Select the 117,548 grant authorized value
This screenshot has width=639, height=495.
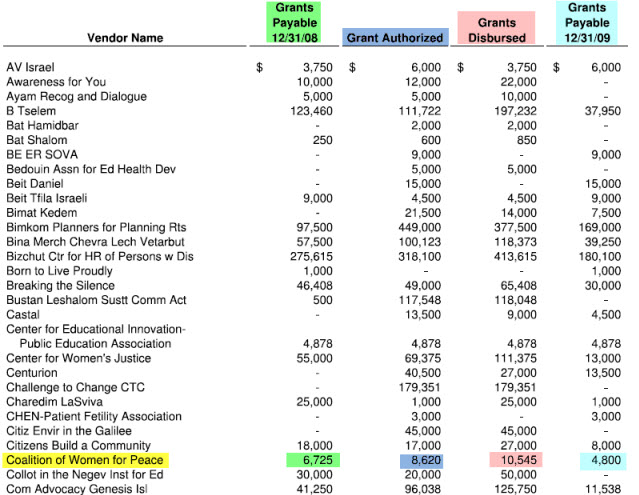point(420,300)
